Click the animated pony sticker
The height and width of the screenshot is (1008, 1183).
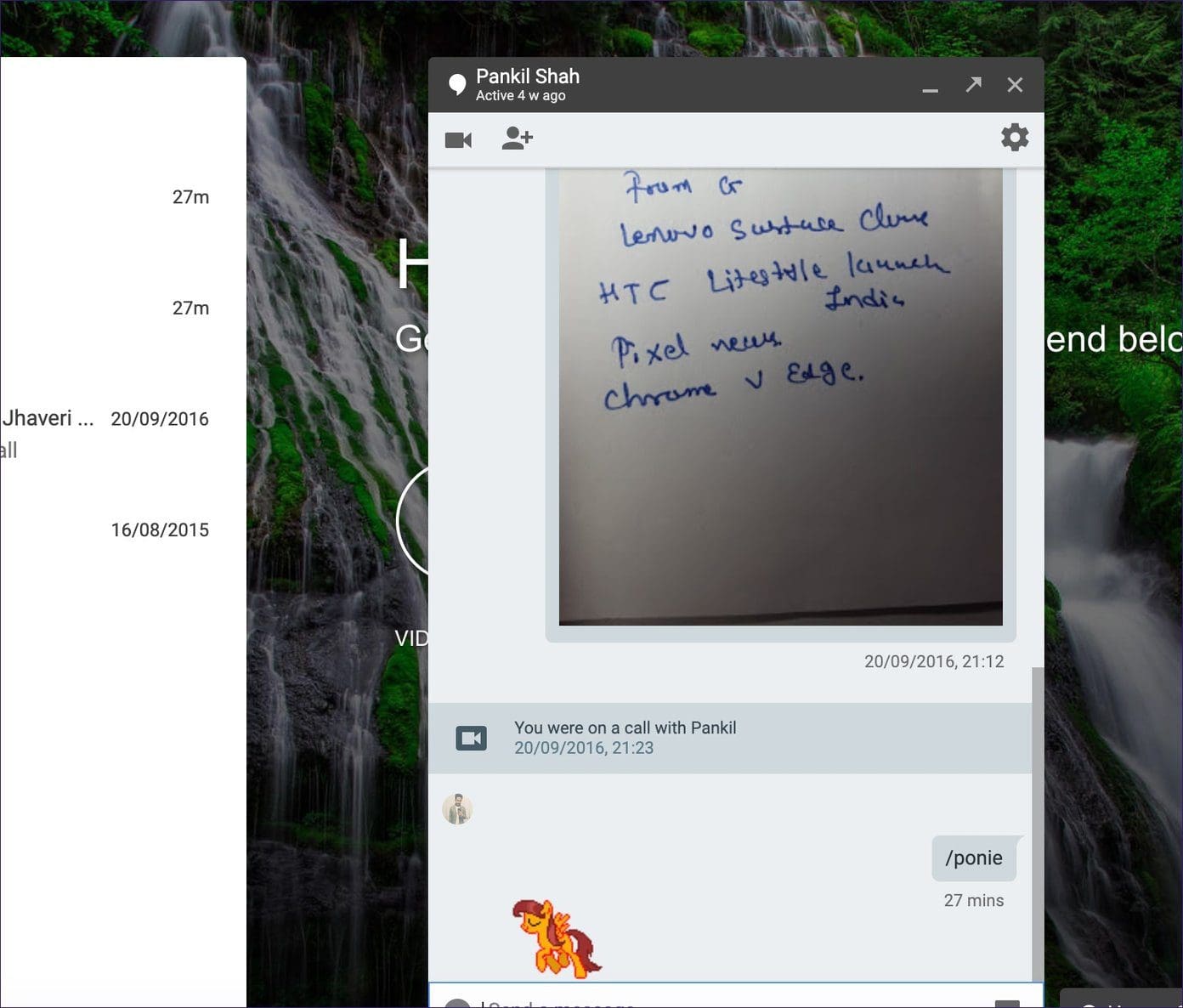pos(557,937)
